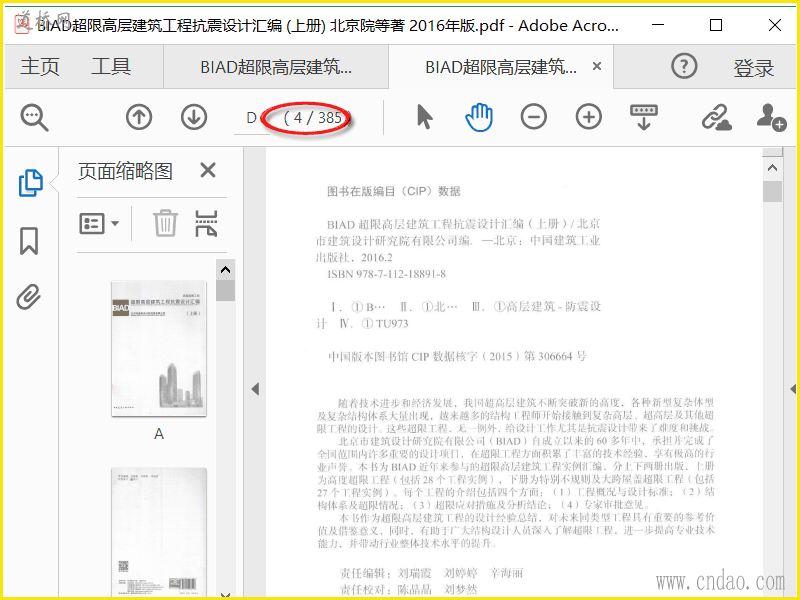The image size is (800, 600).
Task: Expand the right tools pane arrow
Action: [793, 389]
